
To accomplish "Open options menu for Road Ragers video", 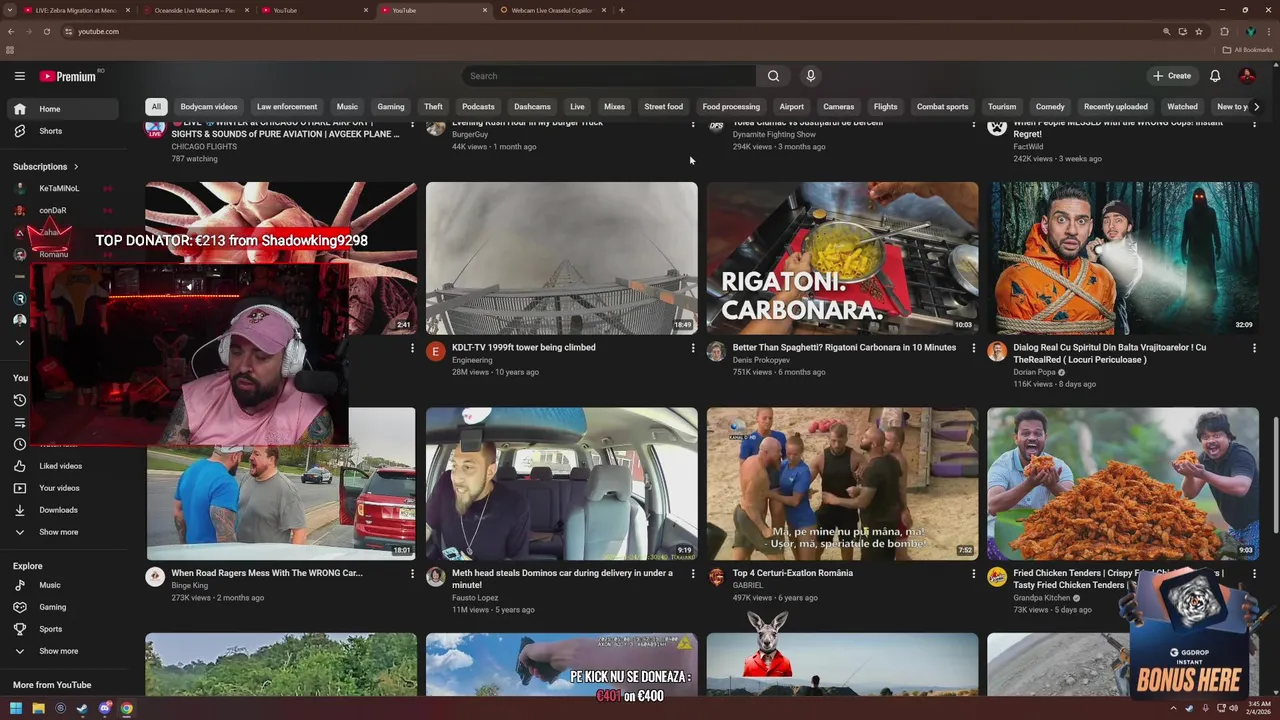I will pyautogui.click(x=412, y=574).
